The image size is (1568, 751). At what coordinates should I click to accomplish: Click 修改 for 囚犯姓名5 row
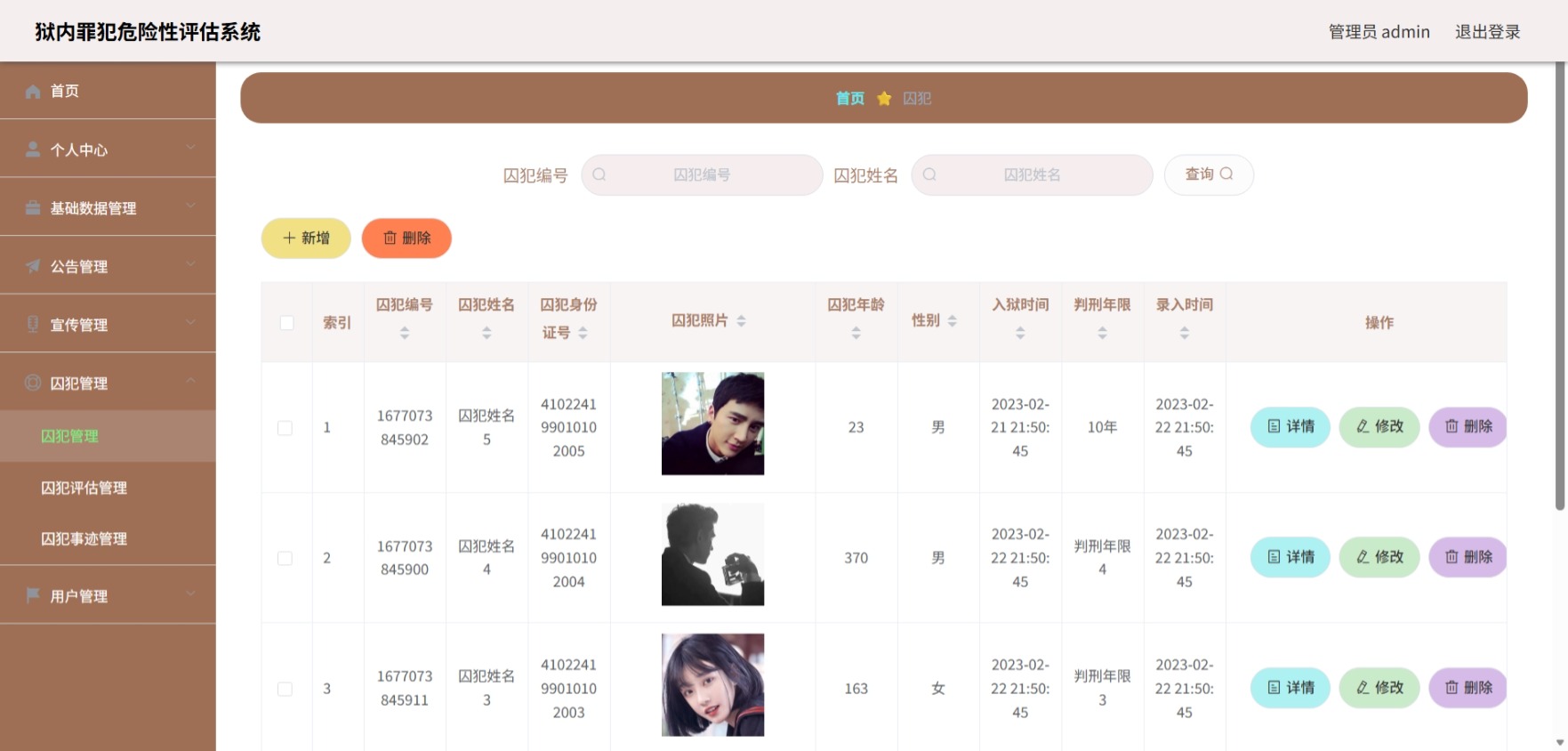click(x=1379, y=427)
